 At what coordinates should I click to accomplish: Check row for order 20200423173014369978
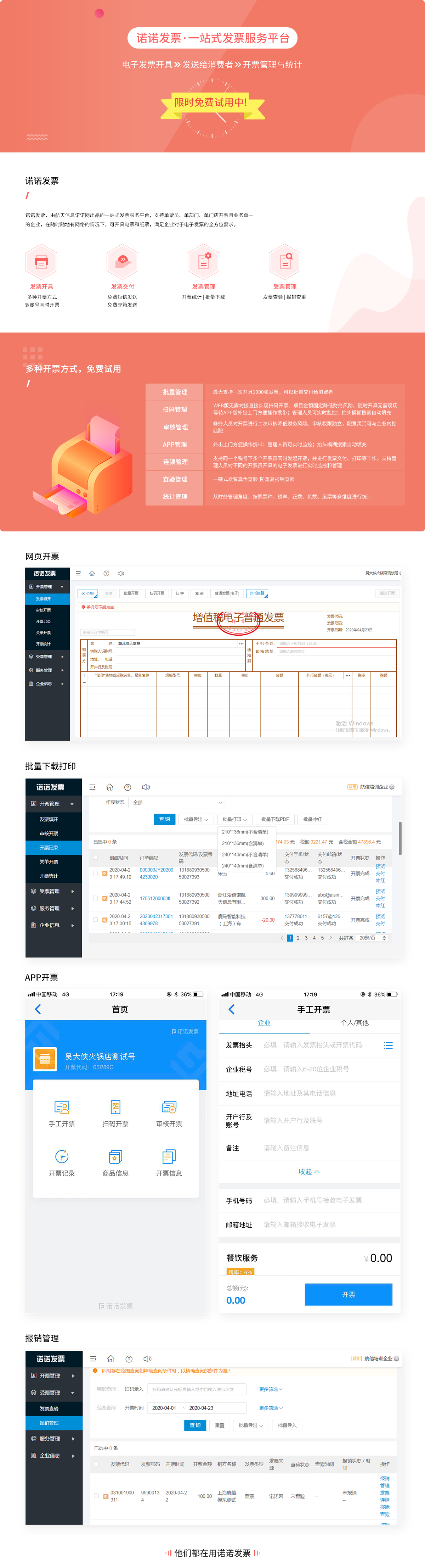96,920
